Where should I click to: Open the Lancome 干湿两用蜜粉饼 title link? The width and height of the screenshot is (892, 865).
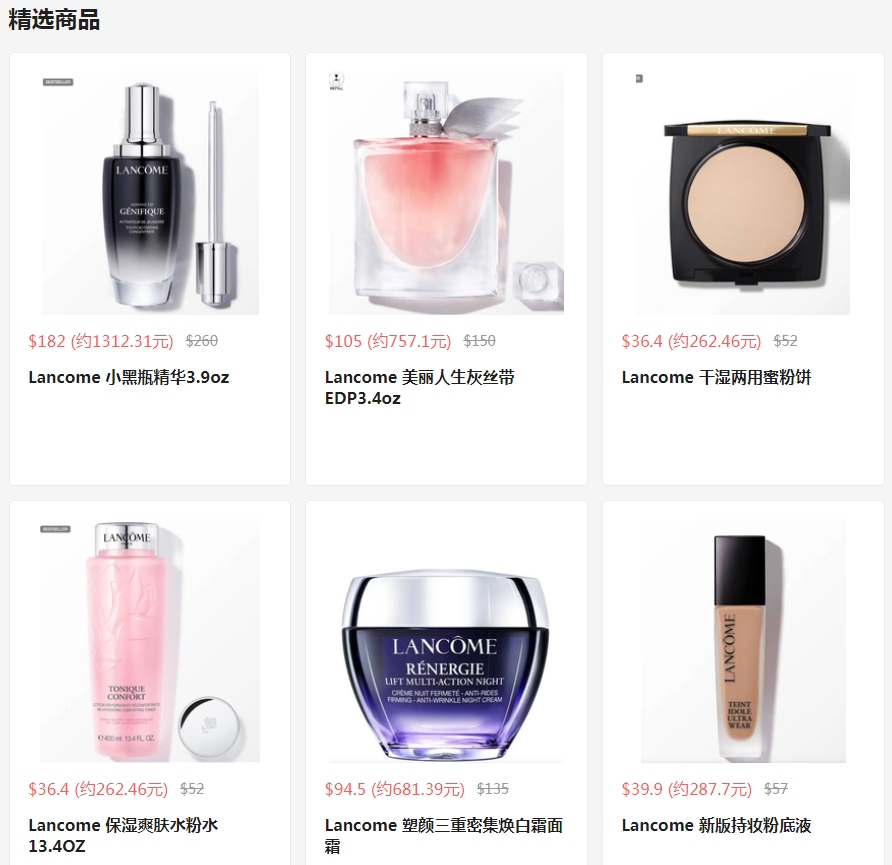[x=716, y=378]
